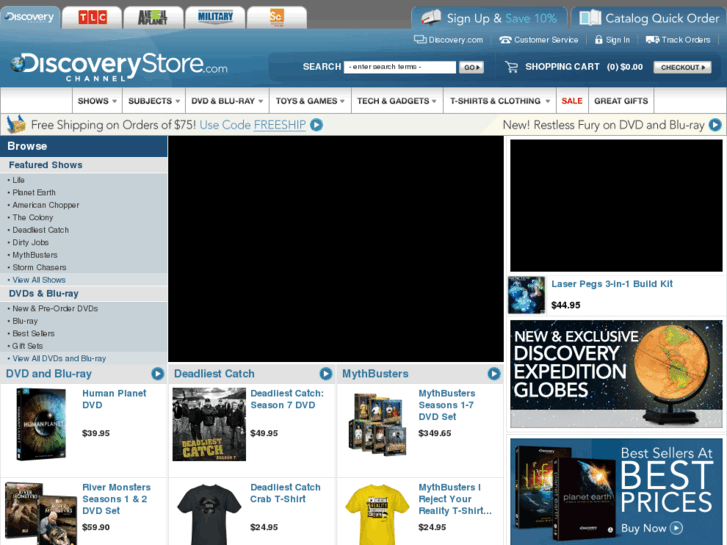Image resolution: width=727 pixels, height=545 pixels.
Task: Expand the Toys & Games dropdown menu
Action: (310, 101)
